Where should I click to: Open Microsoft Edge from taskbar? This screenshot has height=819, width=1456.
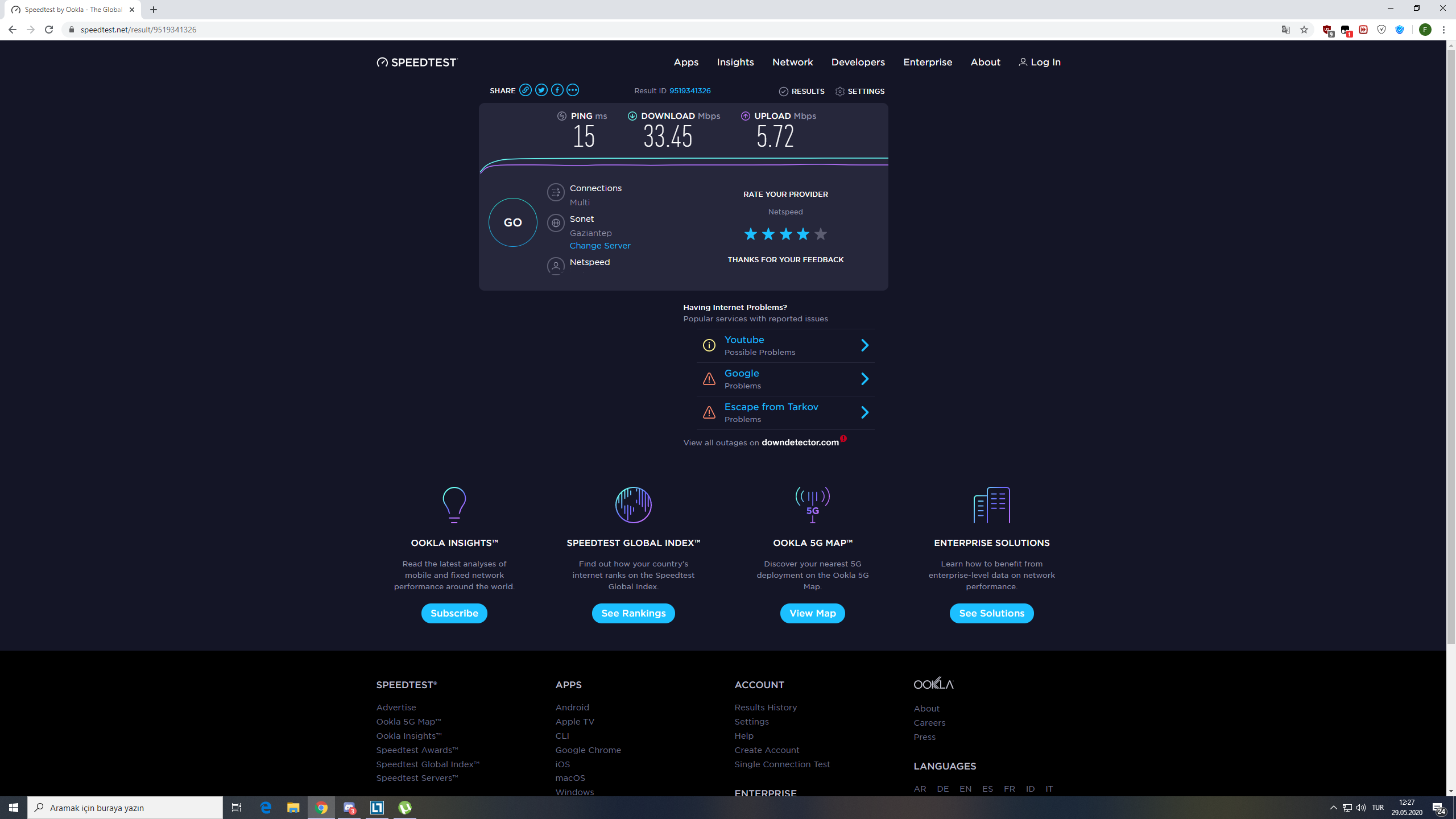(266, 808)
